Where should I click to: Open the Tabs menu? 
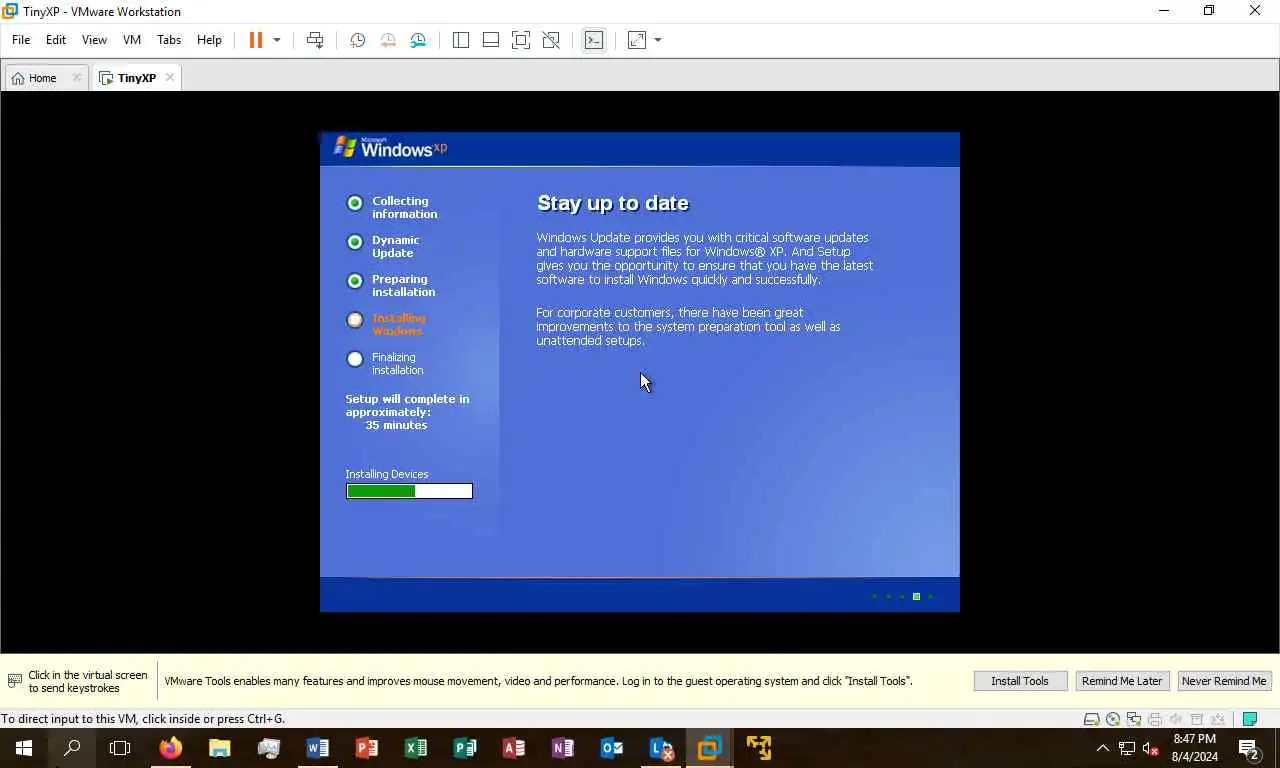click(x=169, y=40)
